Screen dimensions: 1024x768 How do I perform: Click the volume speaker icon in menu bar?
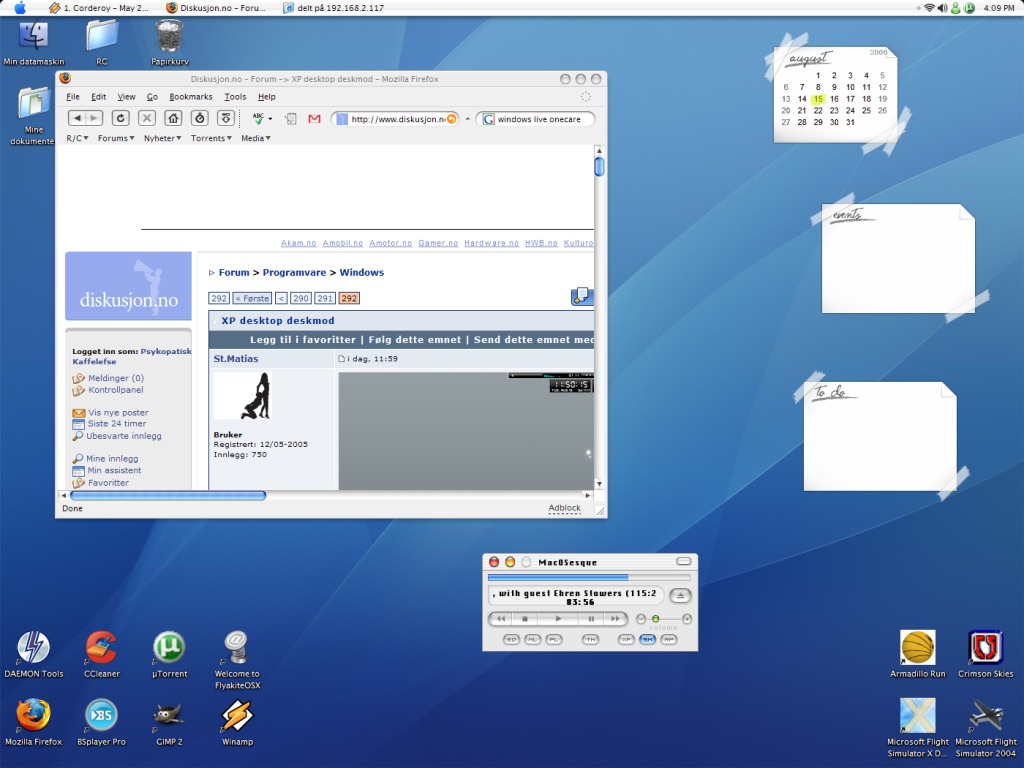[942, 8]
